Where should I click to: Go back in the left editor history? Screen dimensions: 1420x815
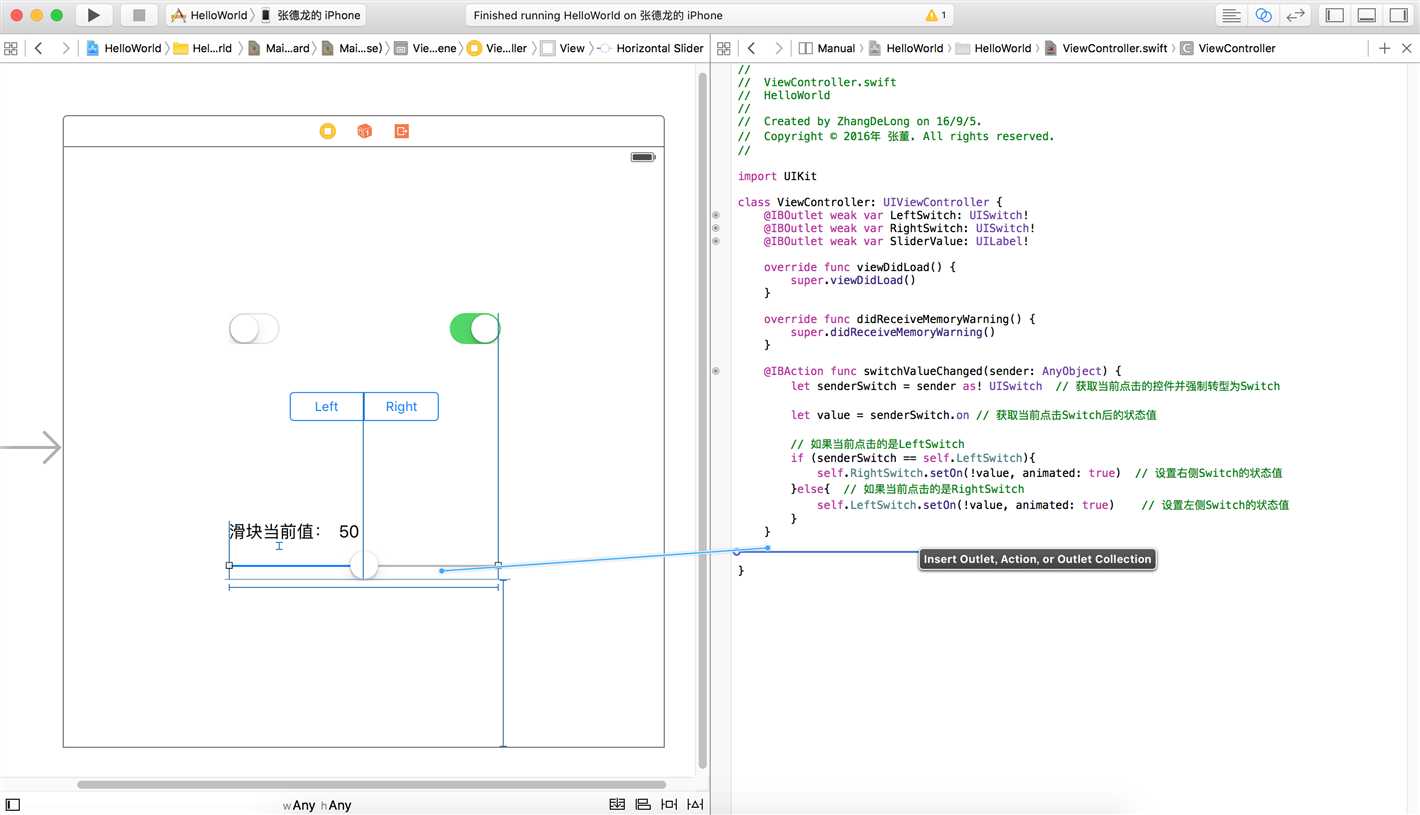coord(38,48)
